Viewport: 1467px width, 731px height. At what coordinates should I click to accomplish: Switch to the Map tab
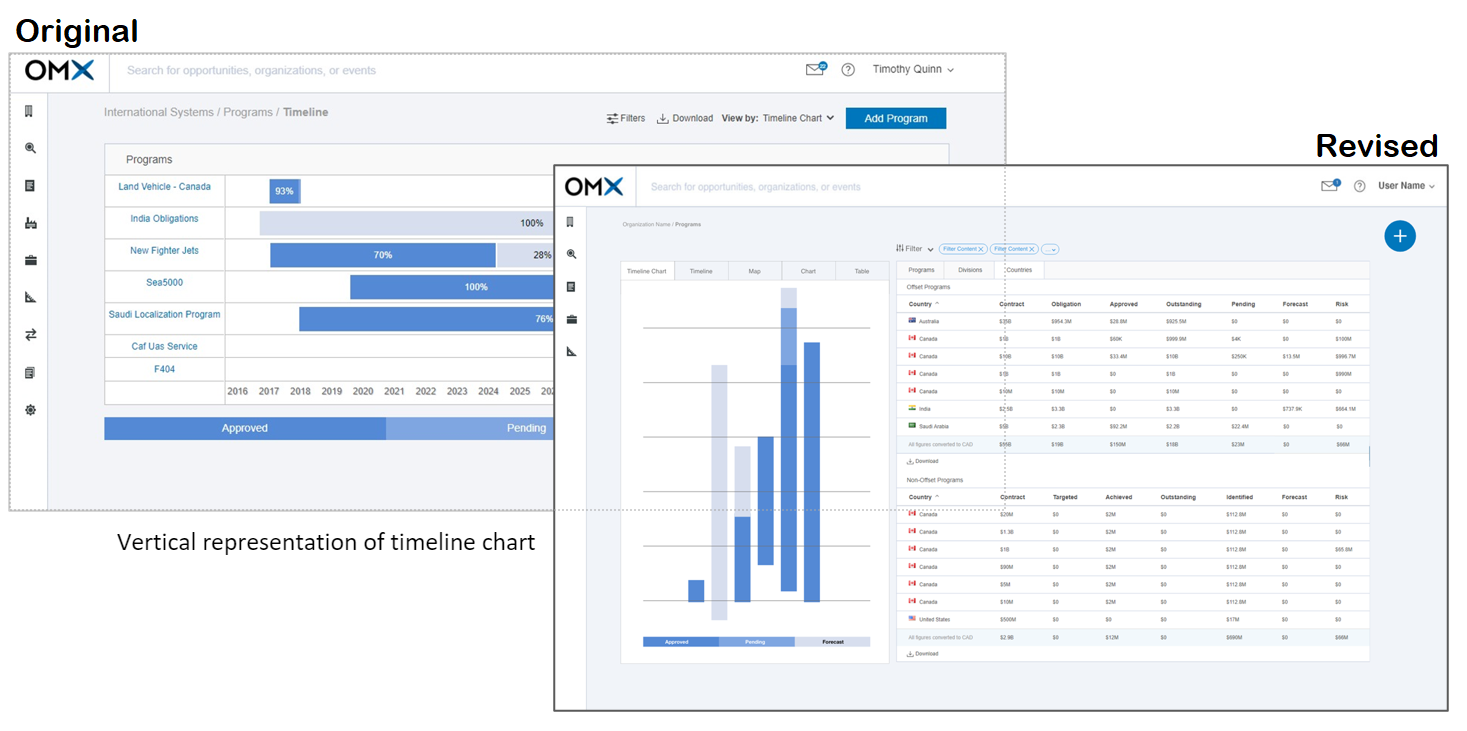(x=755, y=270)
